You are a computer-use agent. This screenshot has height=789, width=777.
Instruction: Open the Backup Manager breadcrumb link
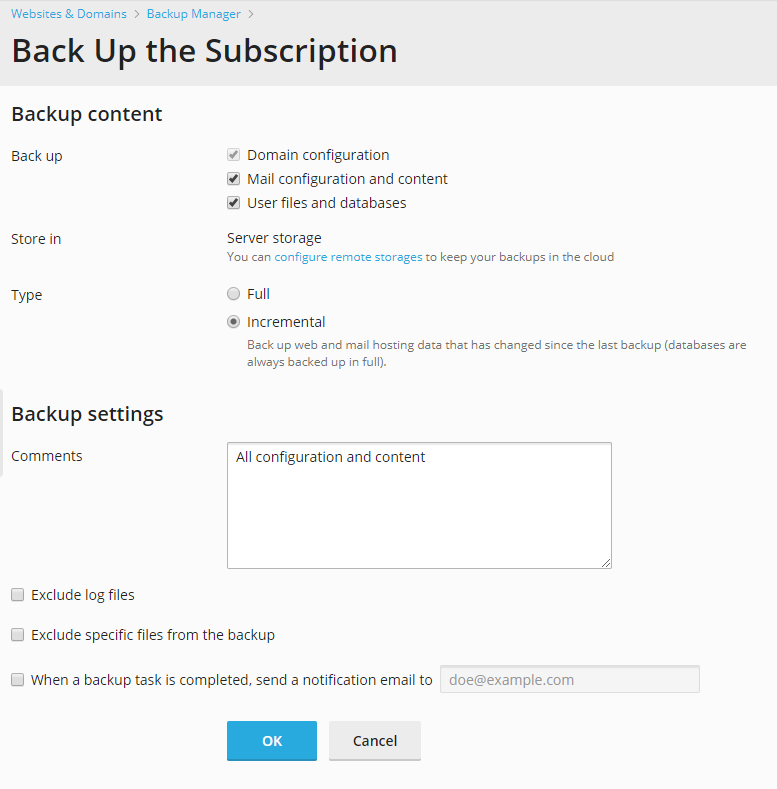pyautogui.click(x=193, y=14)
